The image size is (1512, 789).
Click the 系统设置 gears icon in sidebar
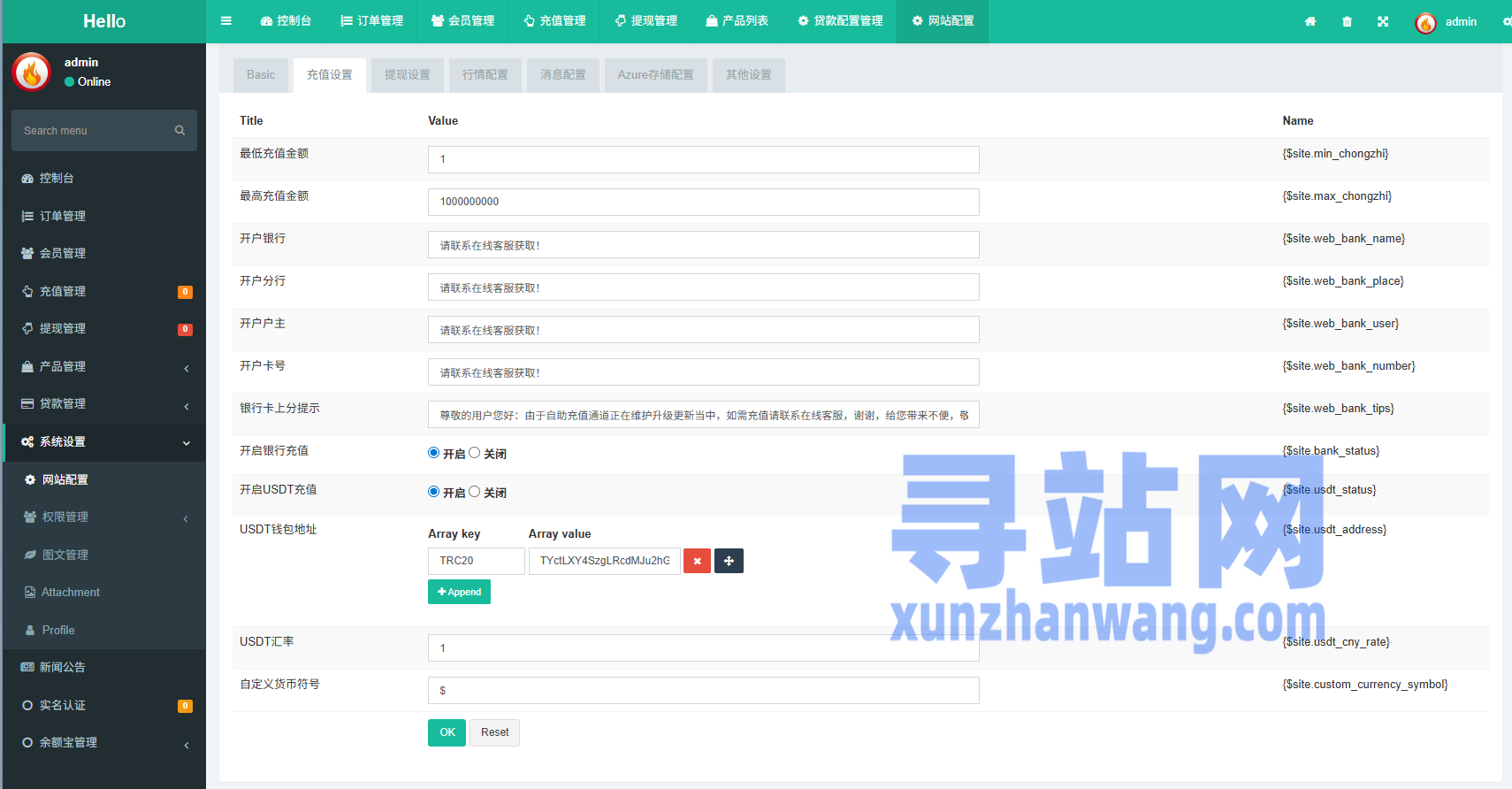click(x=27, y=441)
